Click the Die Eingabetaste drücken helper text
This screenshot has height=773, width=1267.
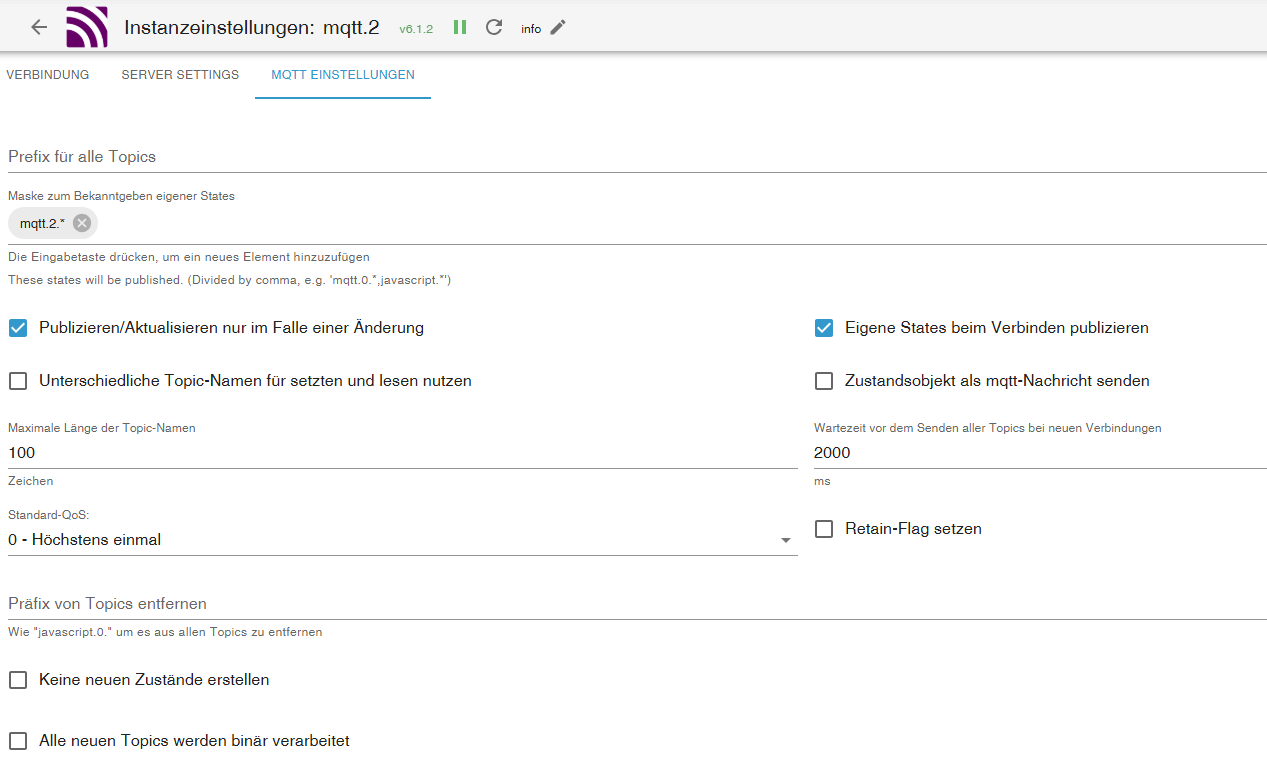pos(189,257)
